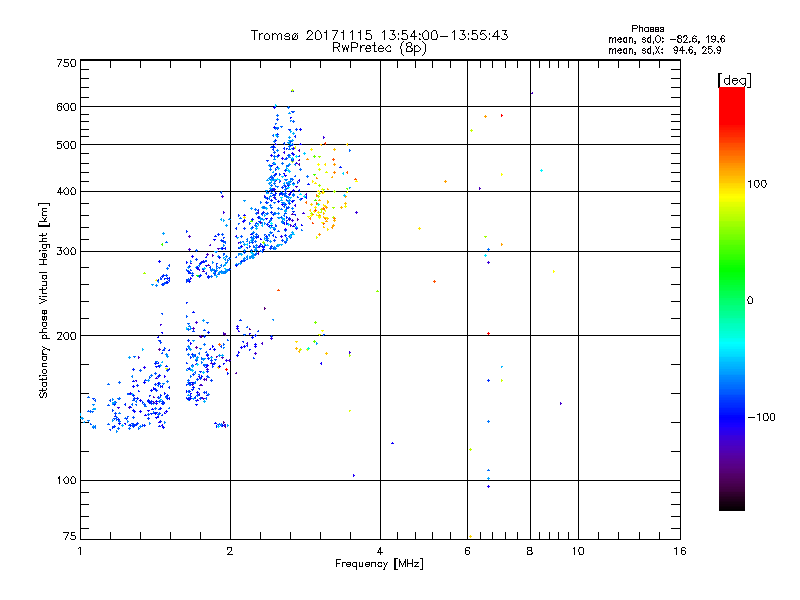800x600 pixels.
Task: Click the '[deg]' colorbar unit label
Action: click(734, 80)
